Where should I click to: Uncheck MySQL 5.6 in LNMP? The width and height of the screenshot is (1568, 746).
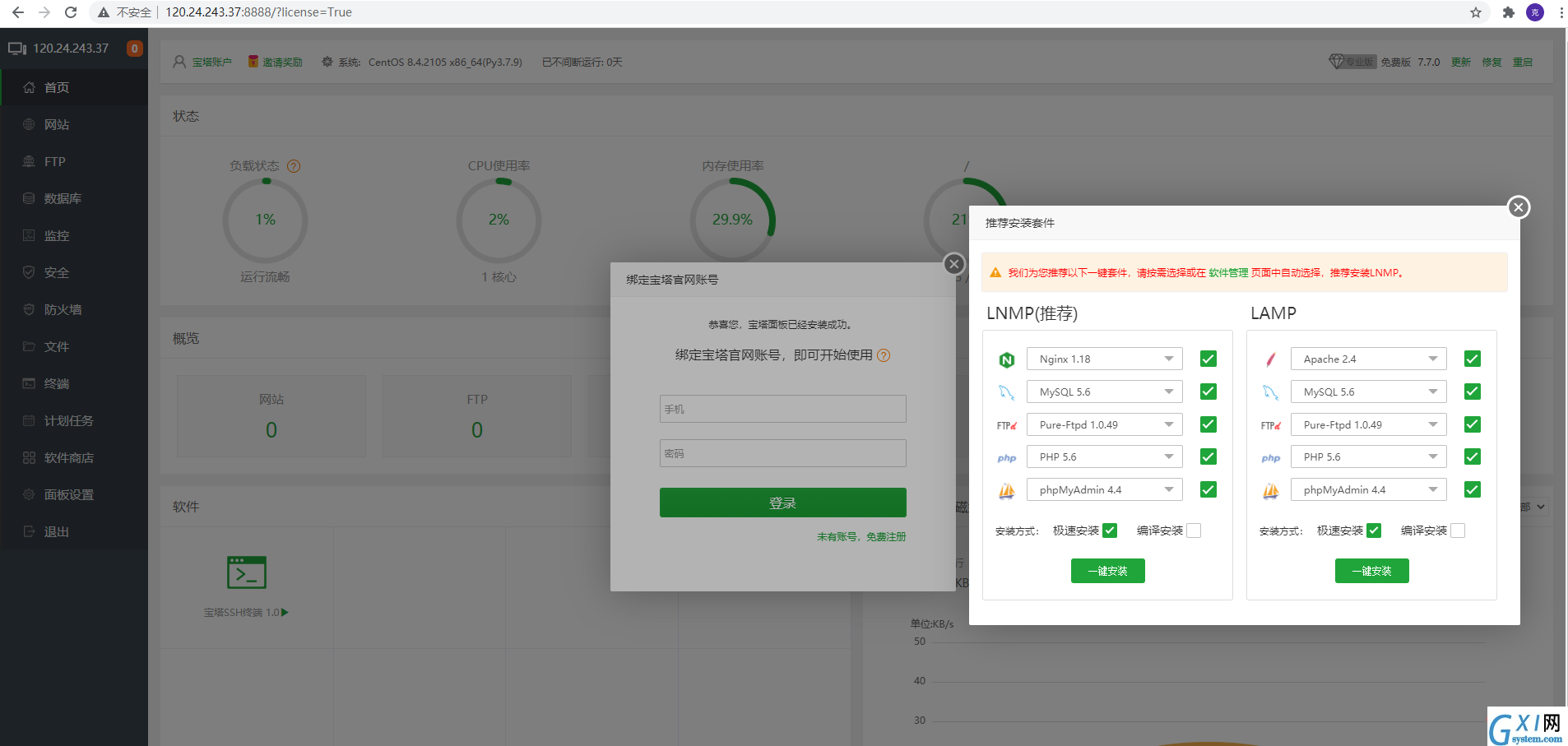[1208, 392]
